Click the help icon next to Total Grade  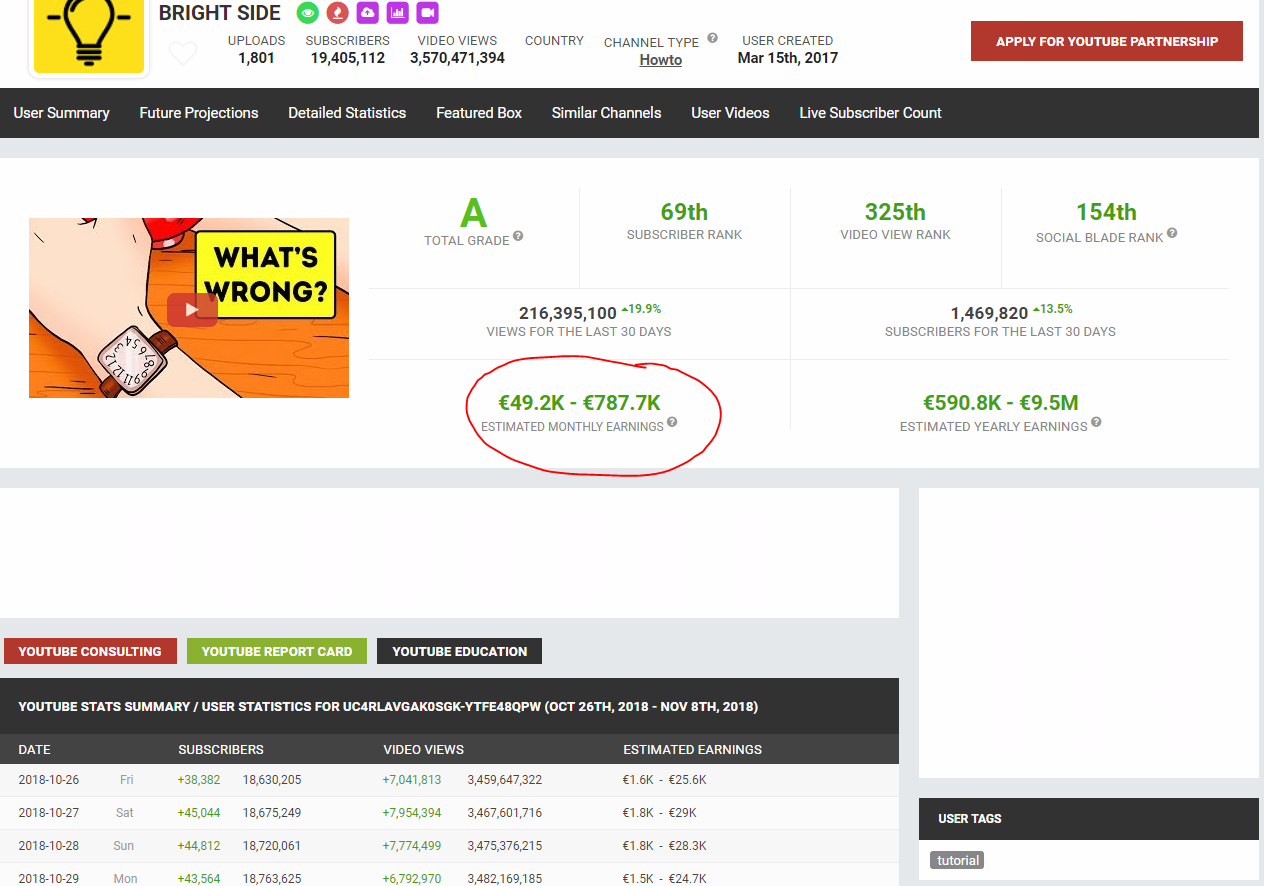pyautogui.click(x=518, y=238)
